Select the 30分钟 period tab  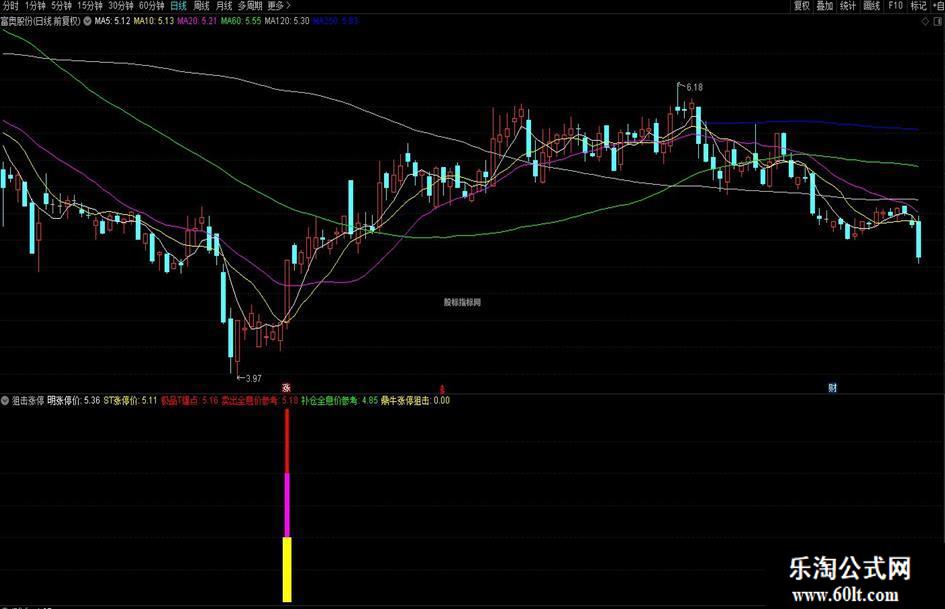tap(121, 5)
